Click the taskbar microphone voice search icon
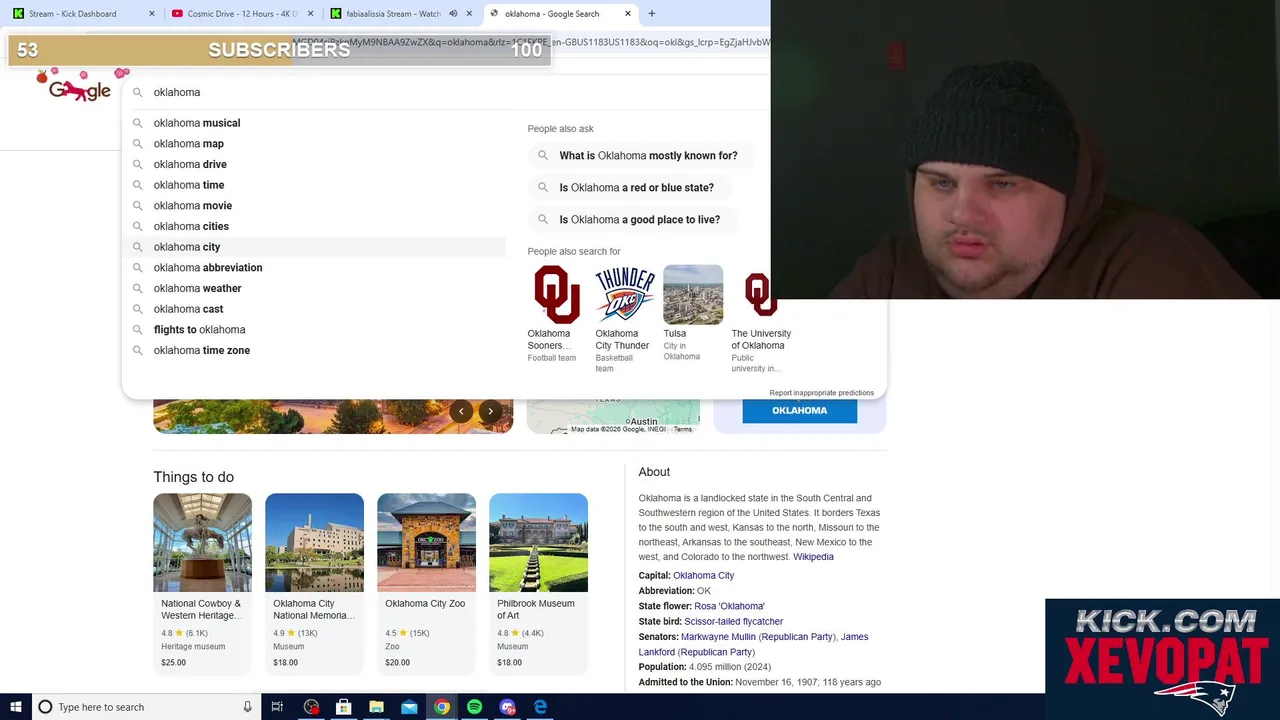The image size is (1280, 720). [247, 707]
